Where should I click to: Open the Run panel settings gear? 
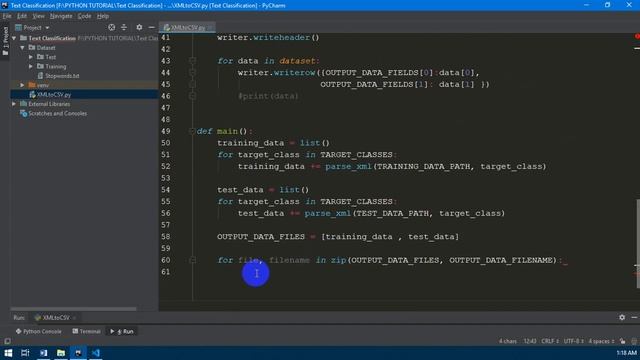coord(622,317)
